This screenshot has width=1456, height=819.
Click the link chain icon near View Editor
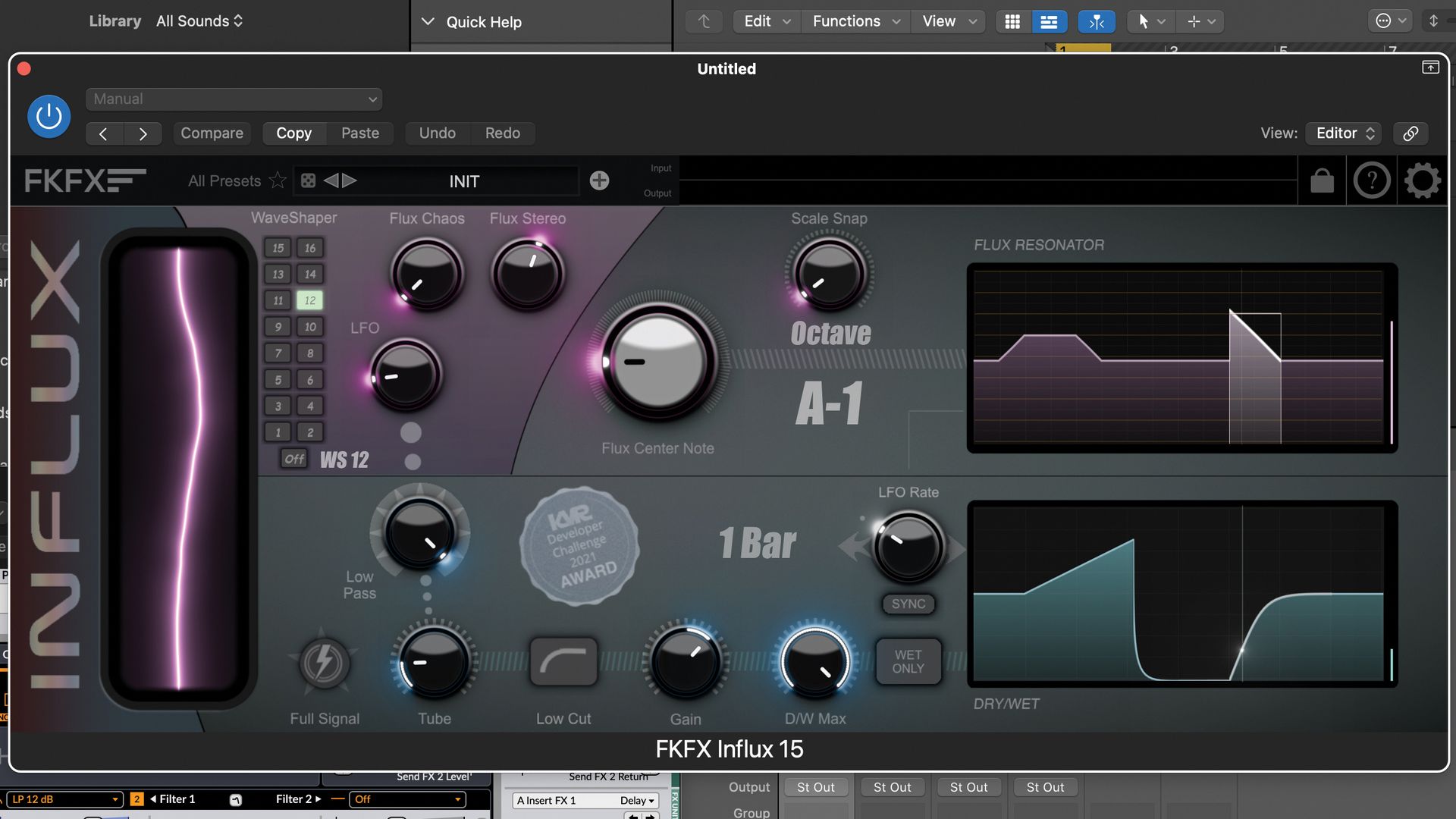pyautogui.click(x=1410, y=133)
